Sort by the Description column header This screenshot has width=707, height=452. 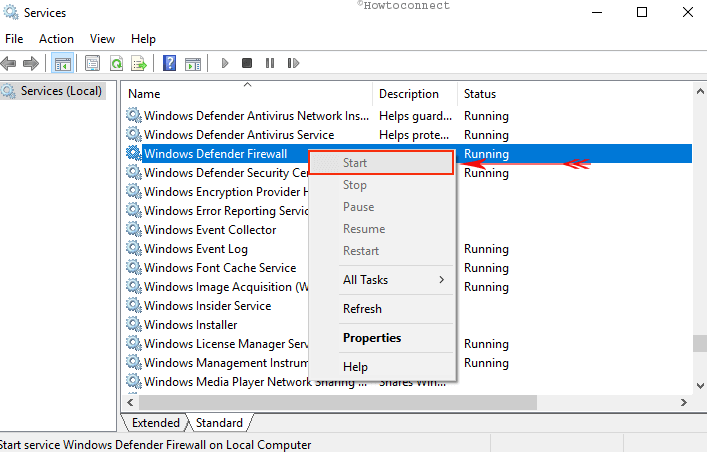(415, 94)
